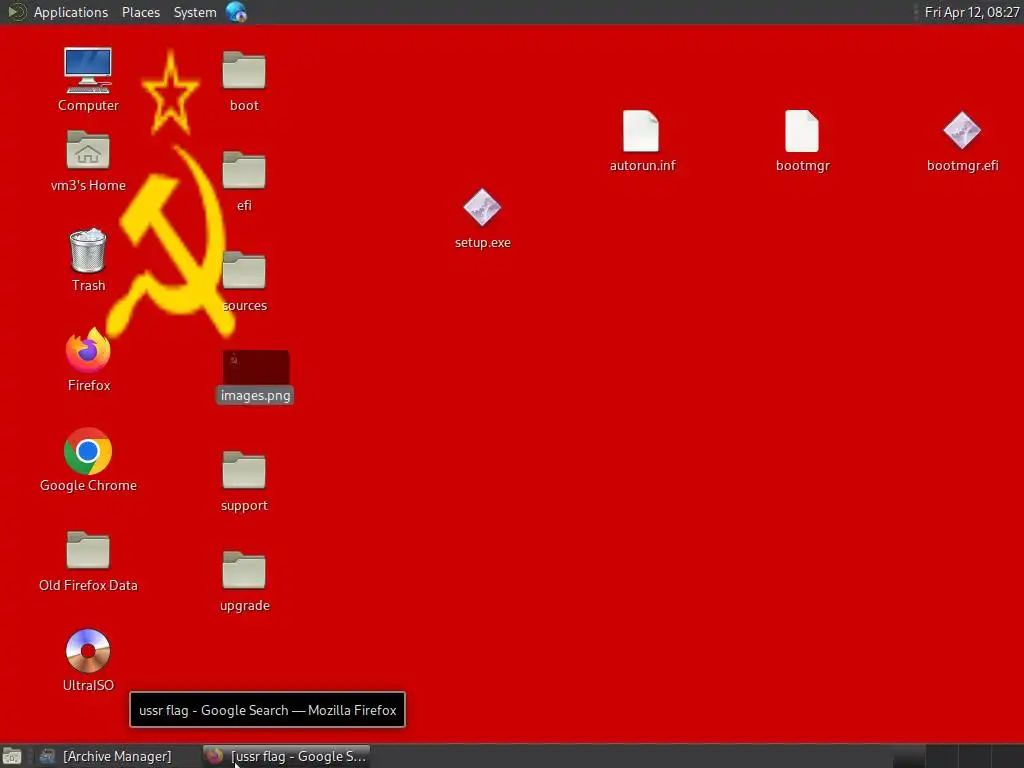Launch Google Chrome from the desktop
The height and width of the screenshot is (768, 1024).
(x=88, y=451)
